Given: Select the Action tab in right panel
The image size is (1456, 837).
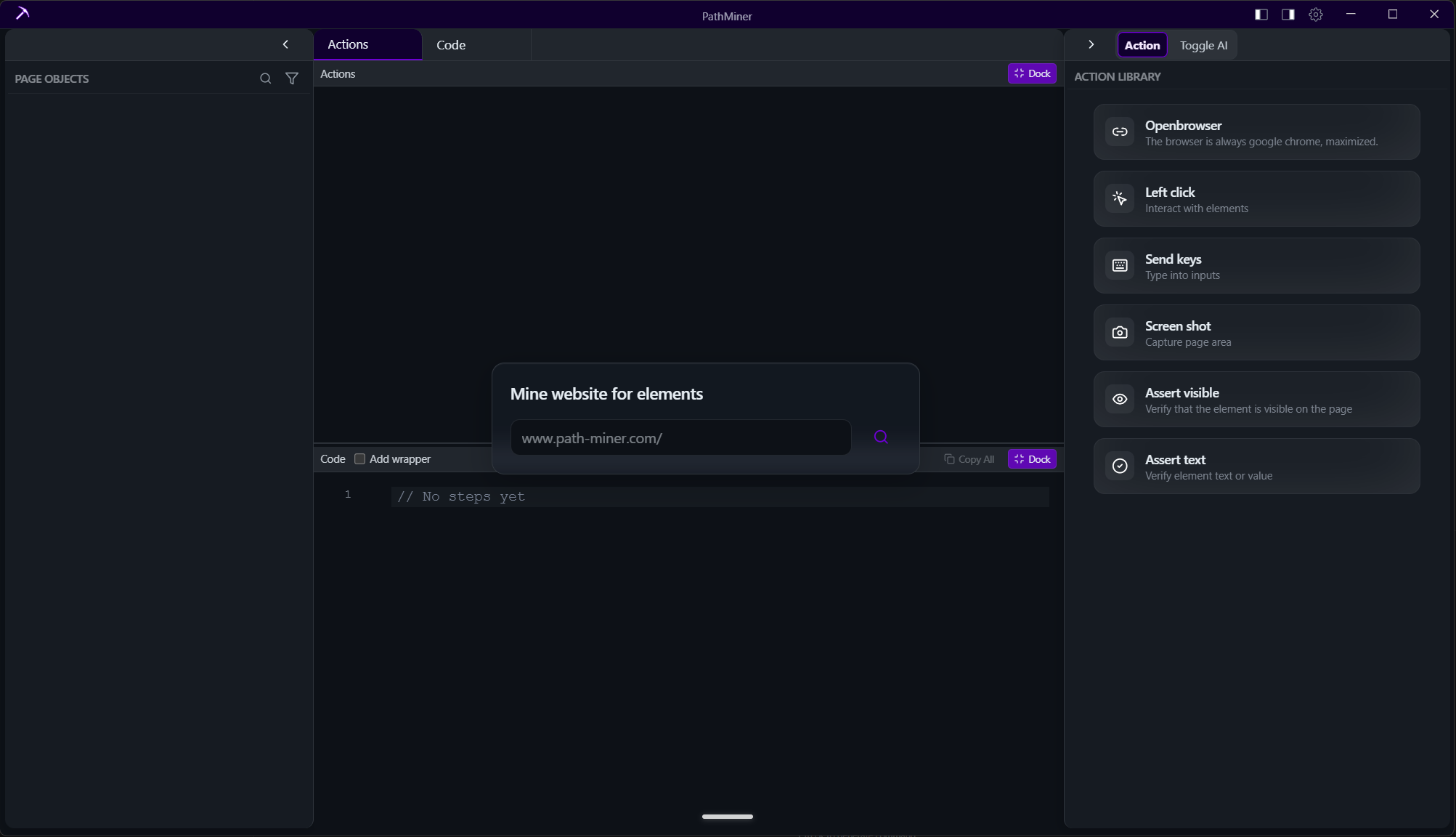Looking at the screenshot, I should coord(1142,44).
